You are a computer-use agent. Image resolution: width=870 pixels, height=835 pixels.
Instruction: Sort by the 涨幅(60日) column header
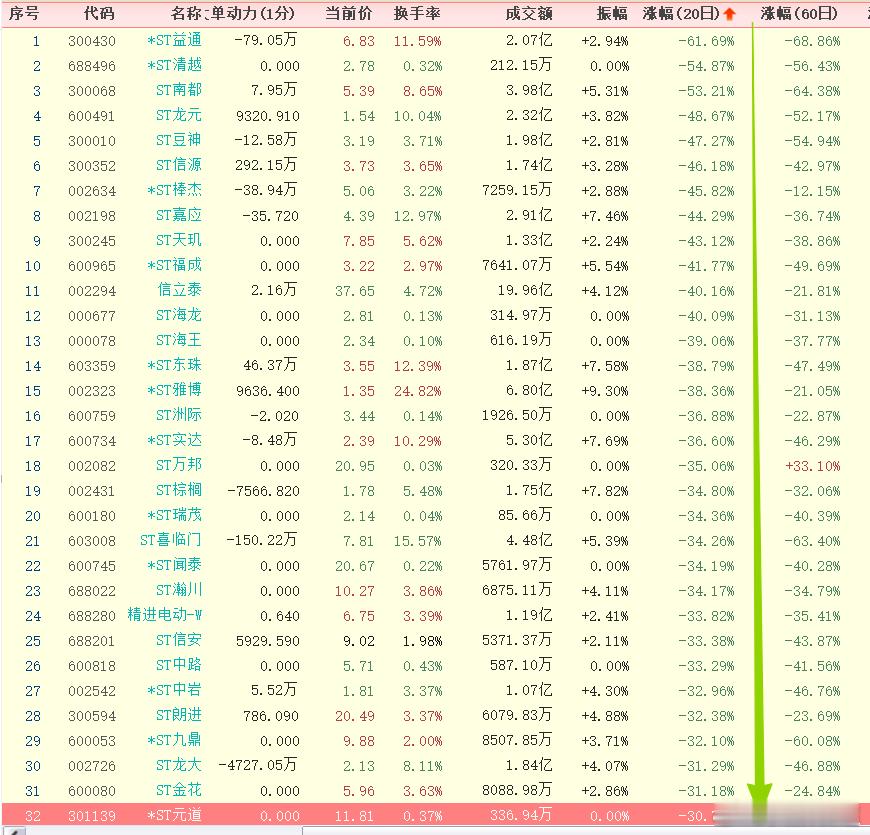(x=800, y=13)
